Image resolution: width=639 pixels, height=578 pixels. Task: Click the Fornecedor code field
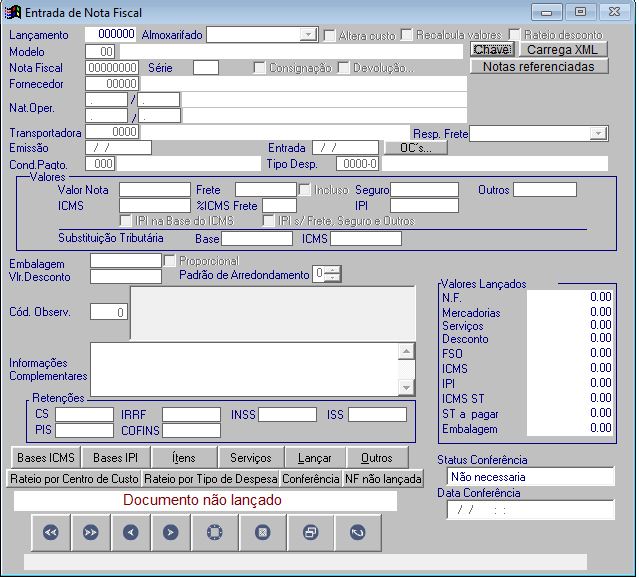pyautogui.click(x=112, y=84)
